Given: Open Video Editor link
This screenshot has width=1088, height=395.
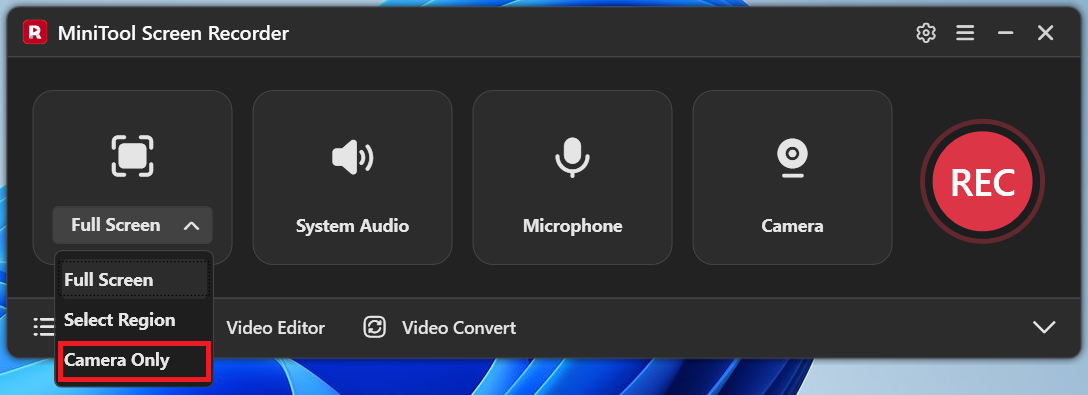Looking at the screenshot, I should (x=275, y=328).
